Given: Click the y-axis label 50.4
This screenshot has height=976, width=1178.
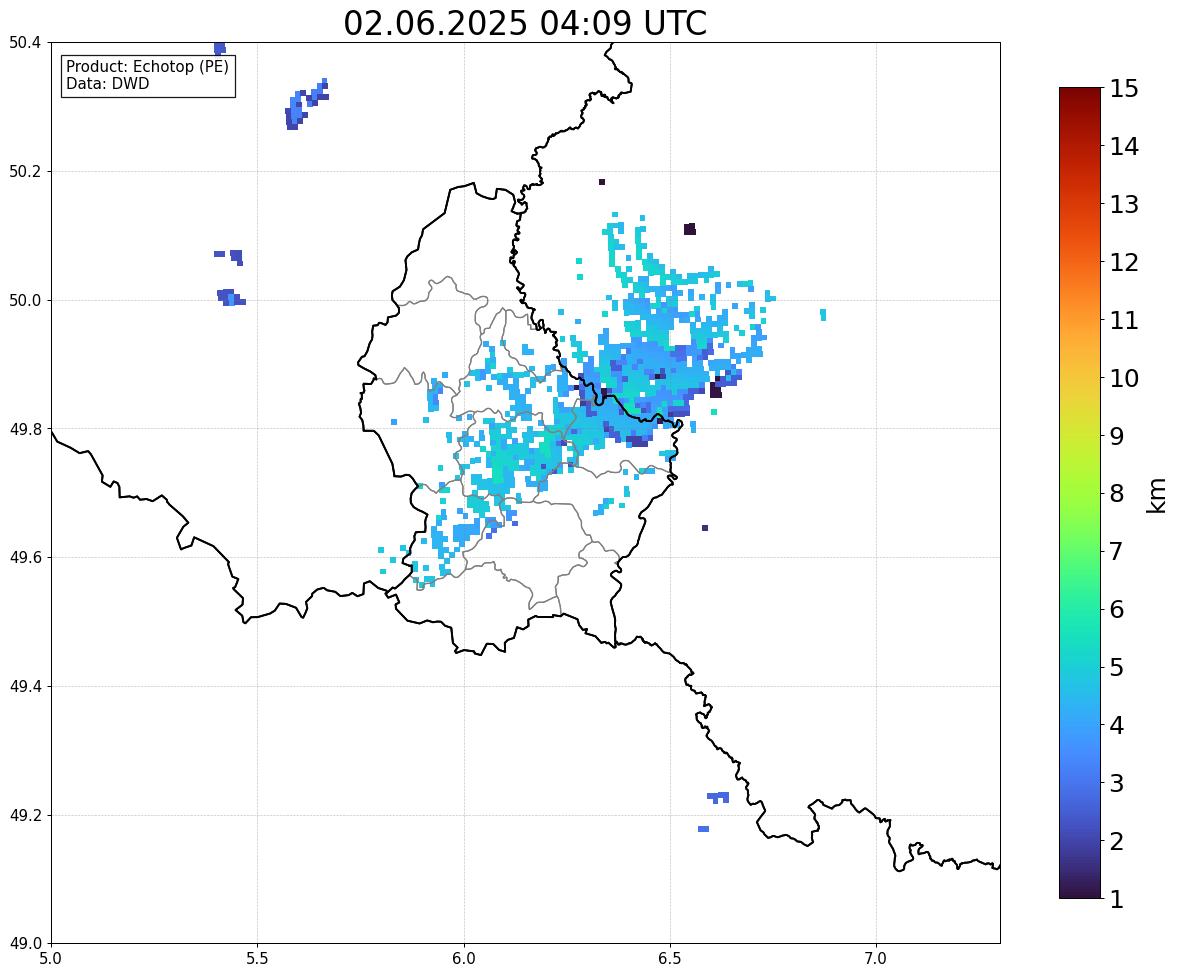Looking at the screenshot, I should tap(25, 44).
